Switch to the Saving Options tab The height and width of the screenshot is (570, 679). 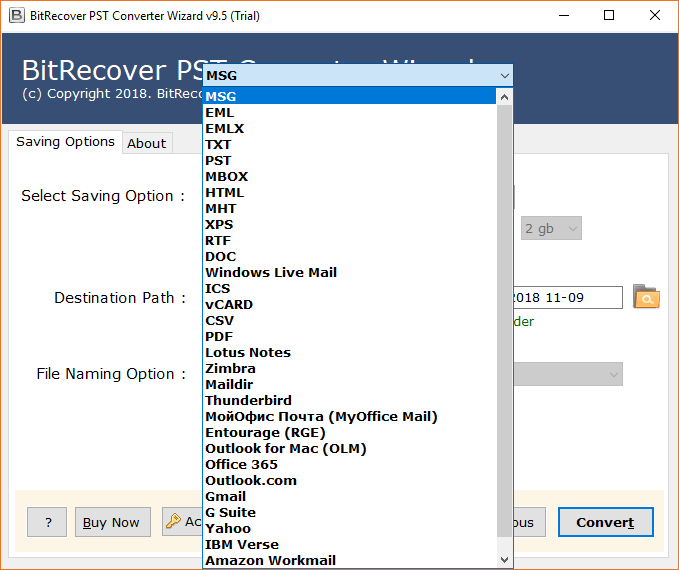pyautogui.click(x=65, y=142)
